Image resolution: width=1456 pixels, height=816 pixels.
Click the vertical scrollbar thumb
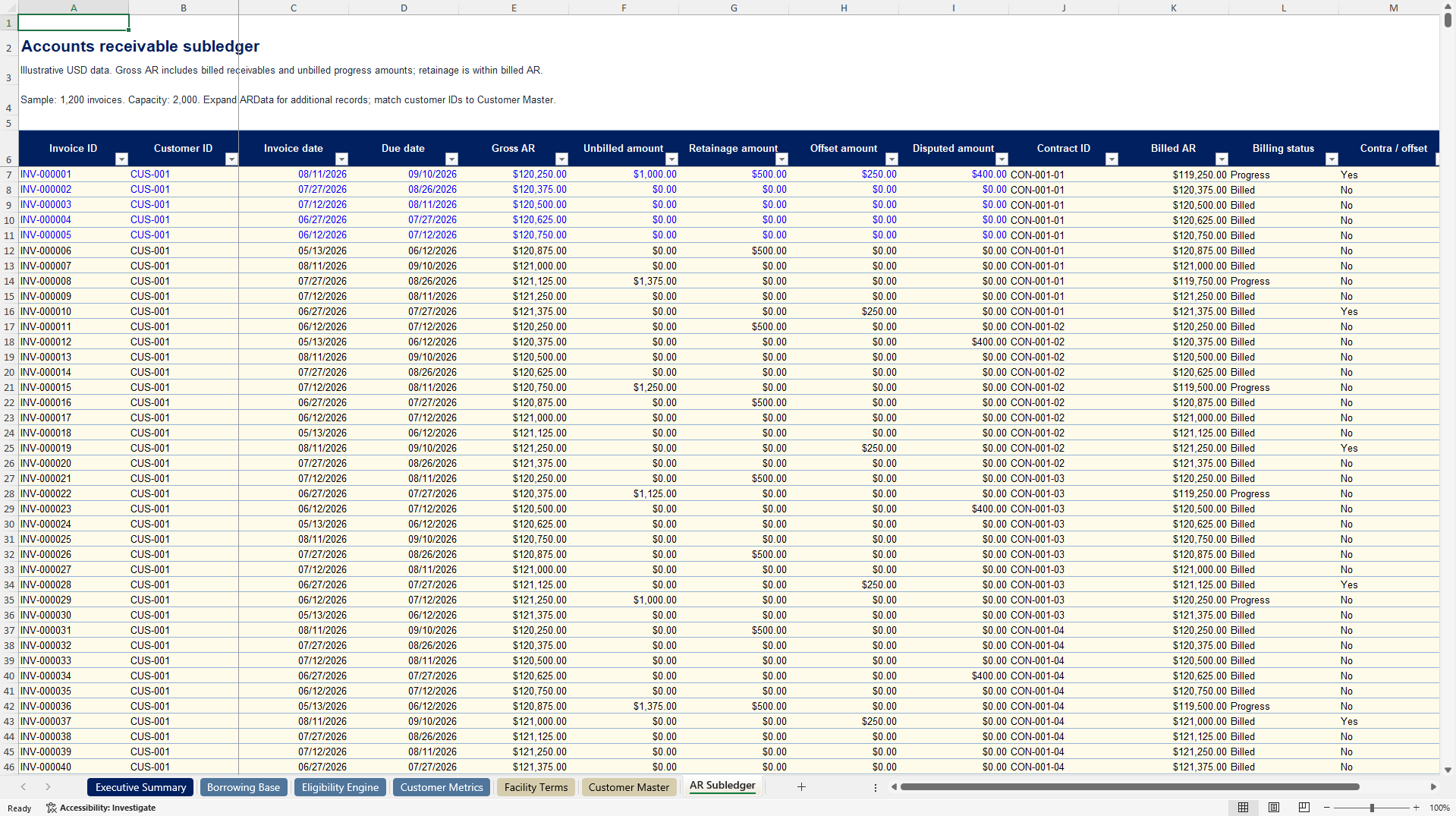coord(1448,20)
